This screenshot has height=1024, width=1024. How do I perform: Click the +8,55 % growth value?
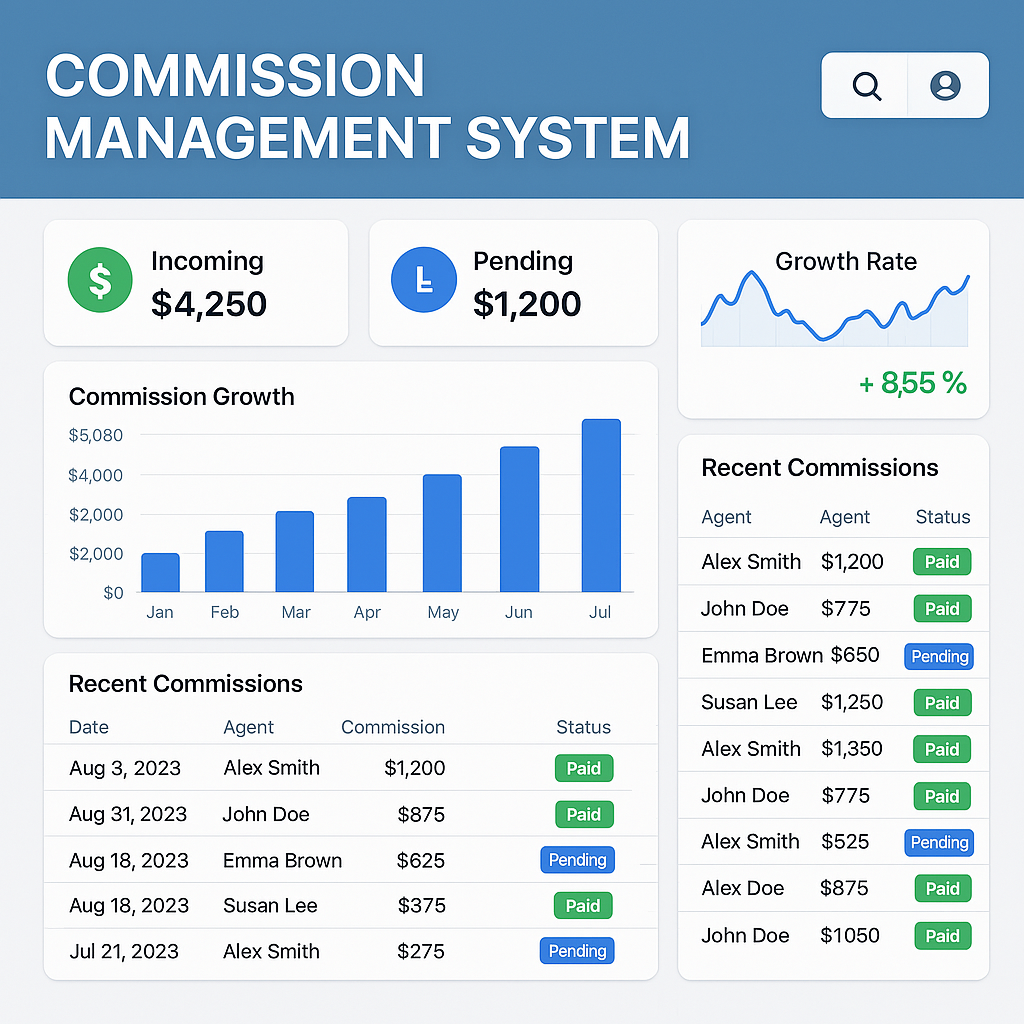(913, 383)
